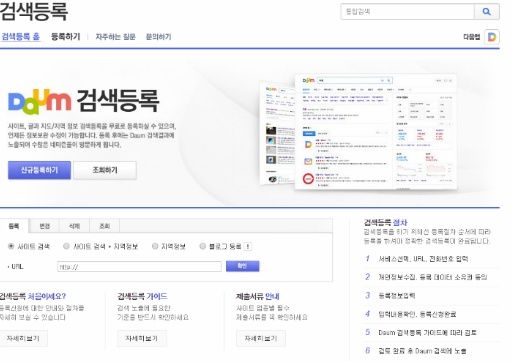
Task: Open the 문의하기 menu item
Action: coord(158,37)
